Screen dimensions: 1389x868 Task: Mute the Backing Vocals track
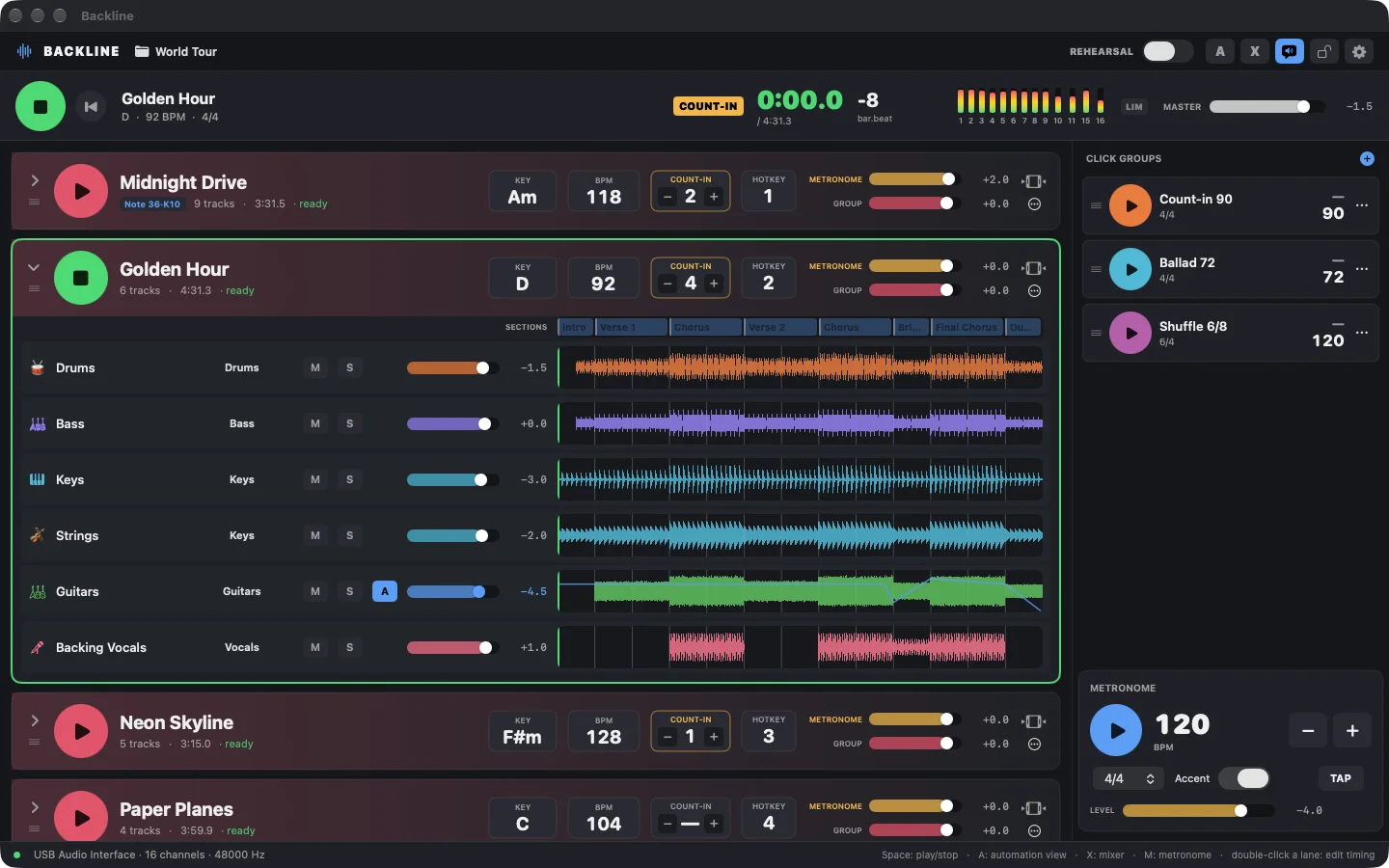[315, 647]
